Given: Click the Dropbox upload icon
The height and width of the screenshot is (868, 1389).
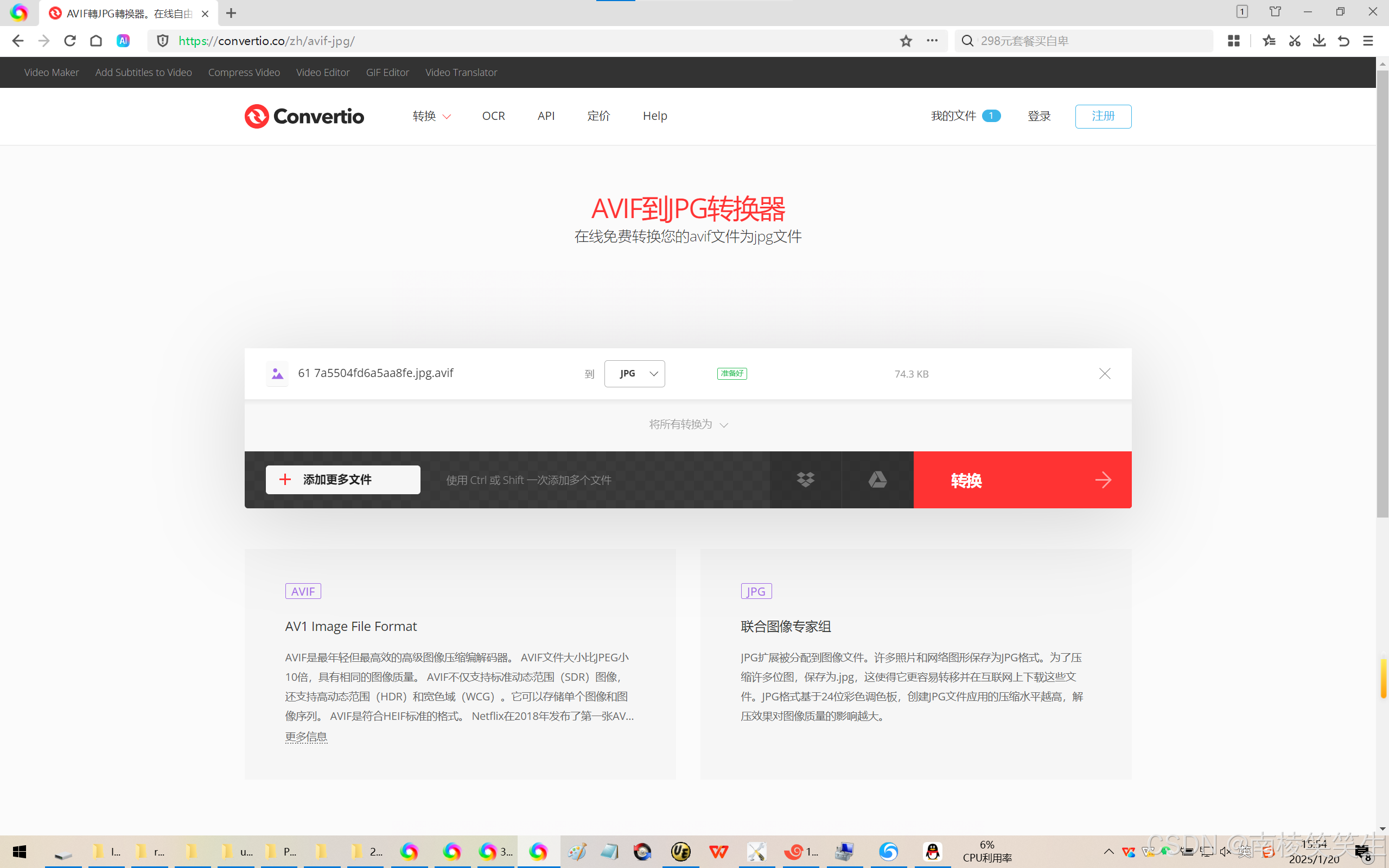Looking at the screenshot, I should click(x=805, y=480).
